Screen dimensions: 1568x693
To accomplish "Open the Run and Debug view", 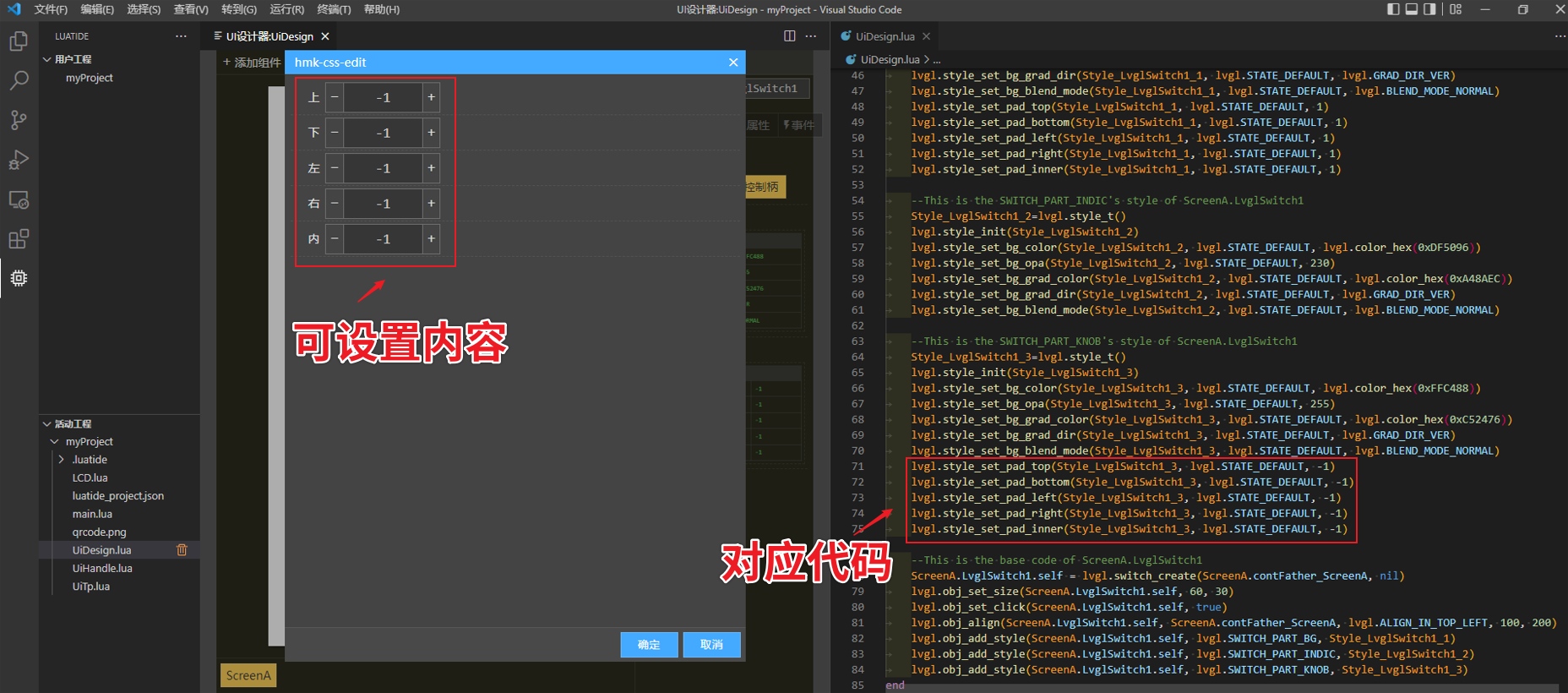I will [x=19, y=160].
